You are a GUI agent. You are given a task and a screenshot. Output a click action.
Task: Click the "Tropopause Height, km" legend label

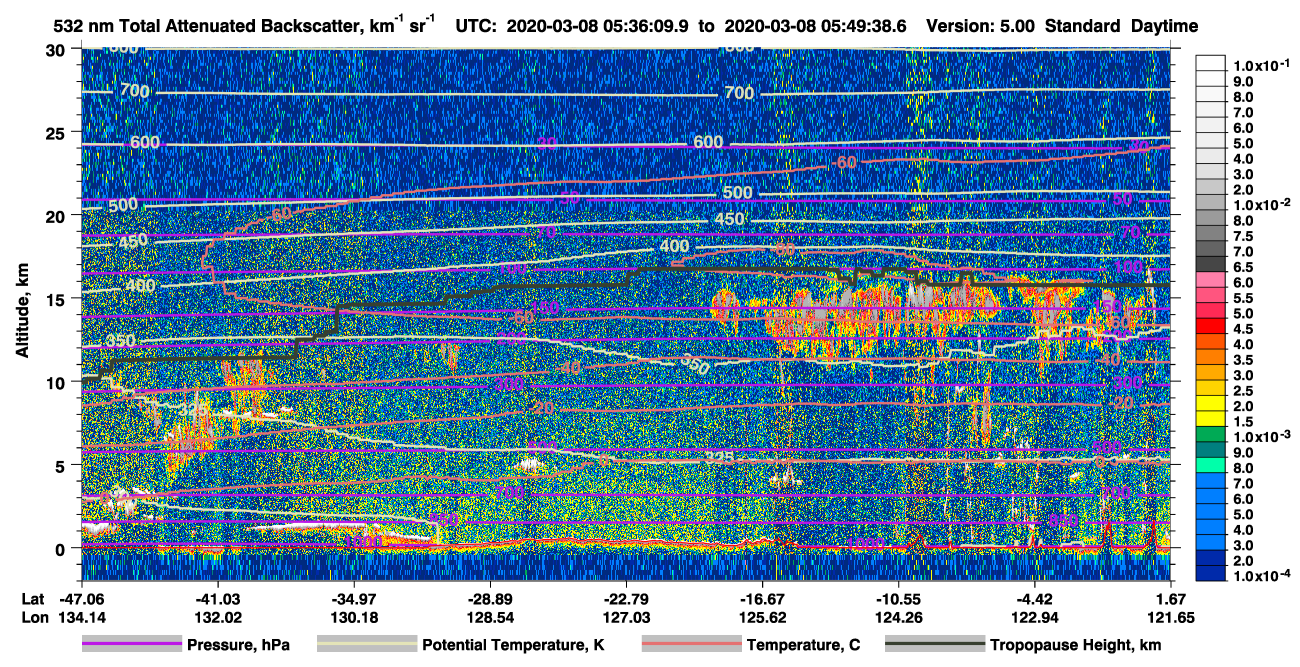tap(1075, 645)
